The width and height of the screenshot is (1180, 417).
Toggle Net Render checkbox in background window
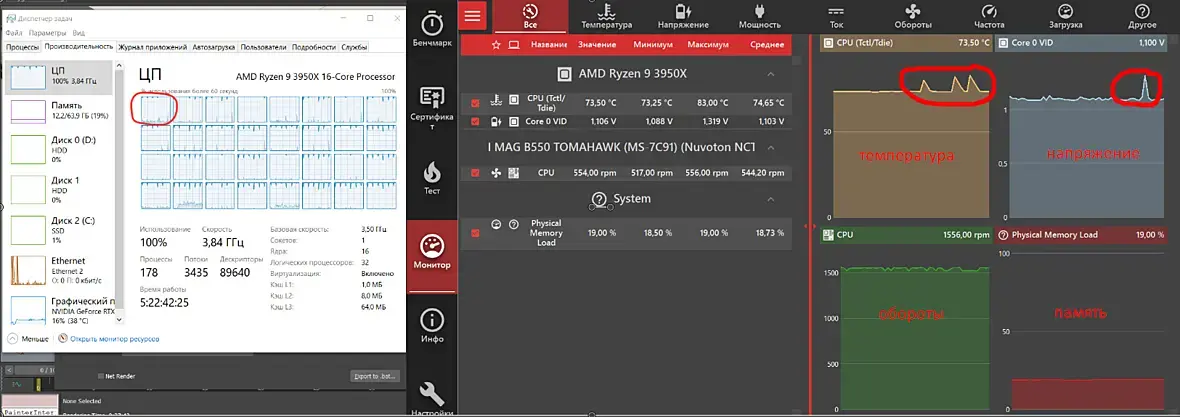(x=101, y=376)
